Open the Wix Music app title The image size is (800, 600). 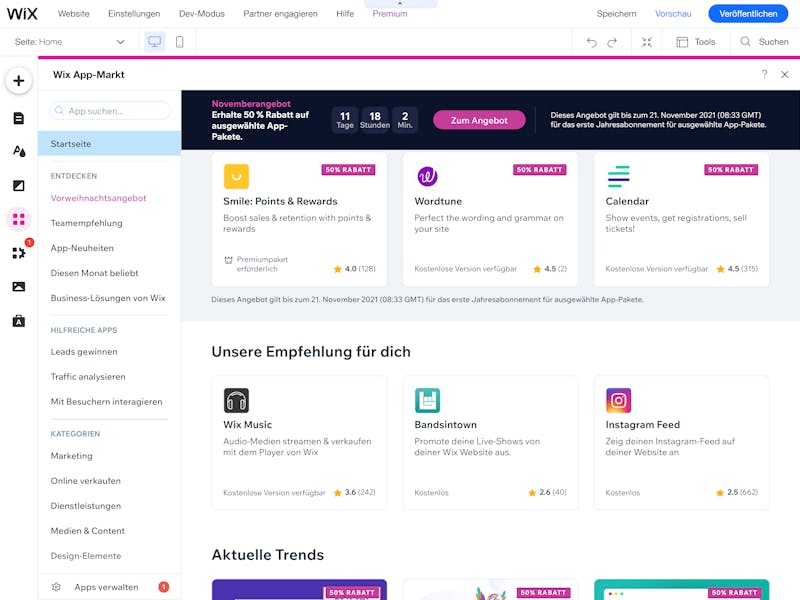(x=247, y=424)
